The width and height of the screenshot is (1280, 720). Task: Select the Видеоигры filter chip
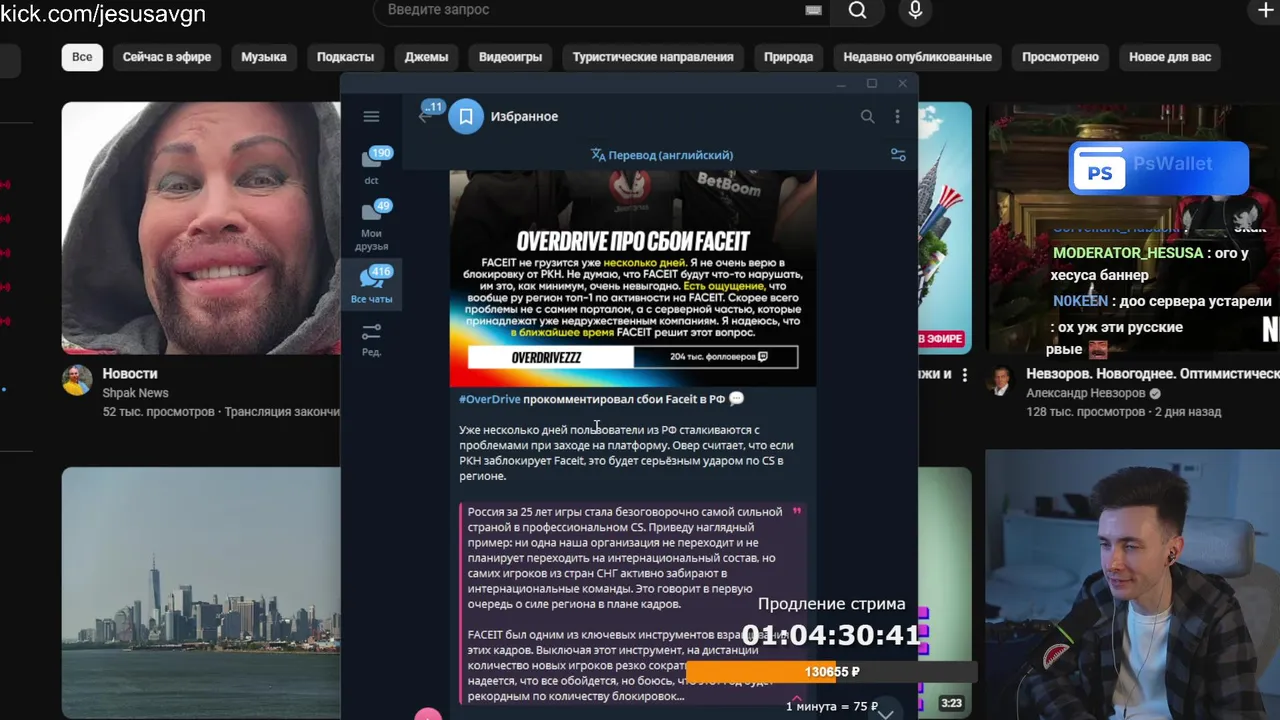[x=510, y=57]
